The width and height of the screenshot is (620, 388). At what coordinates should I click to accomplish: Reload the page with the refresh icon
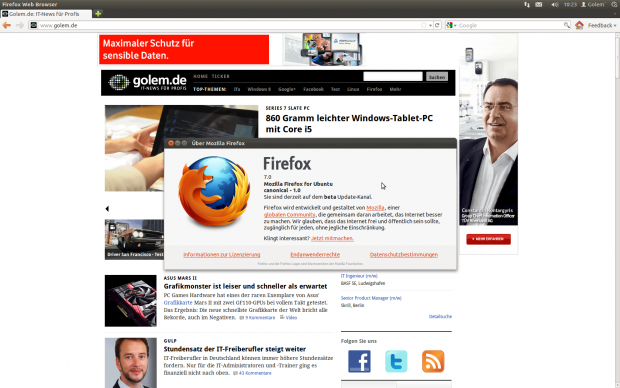tap(437, 25)
